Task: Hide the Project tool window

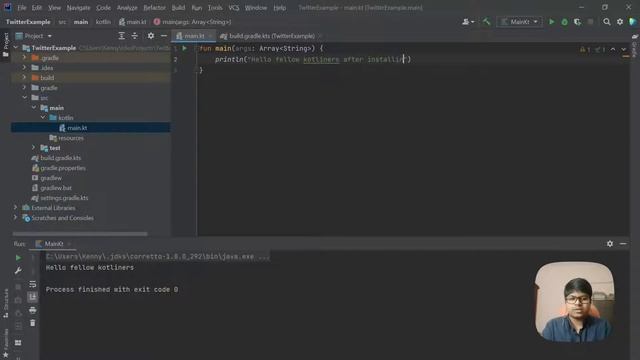Action: tap(164, 36)
